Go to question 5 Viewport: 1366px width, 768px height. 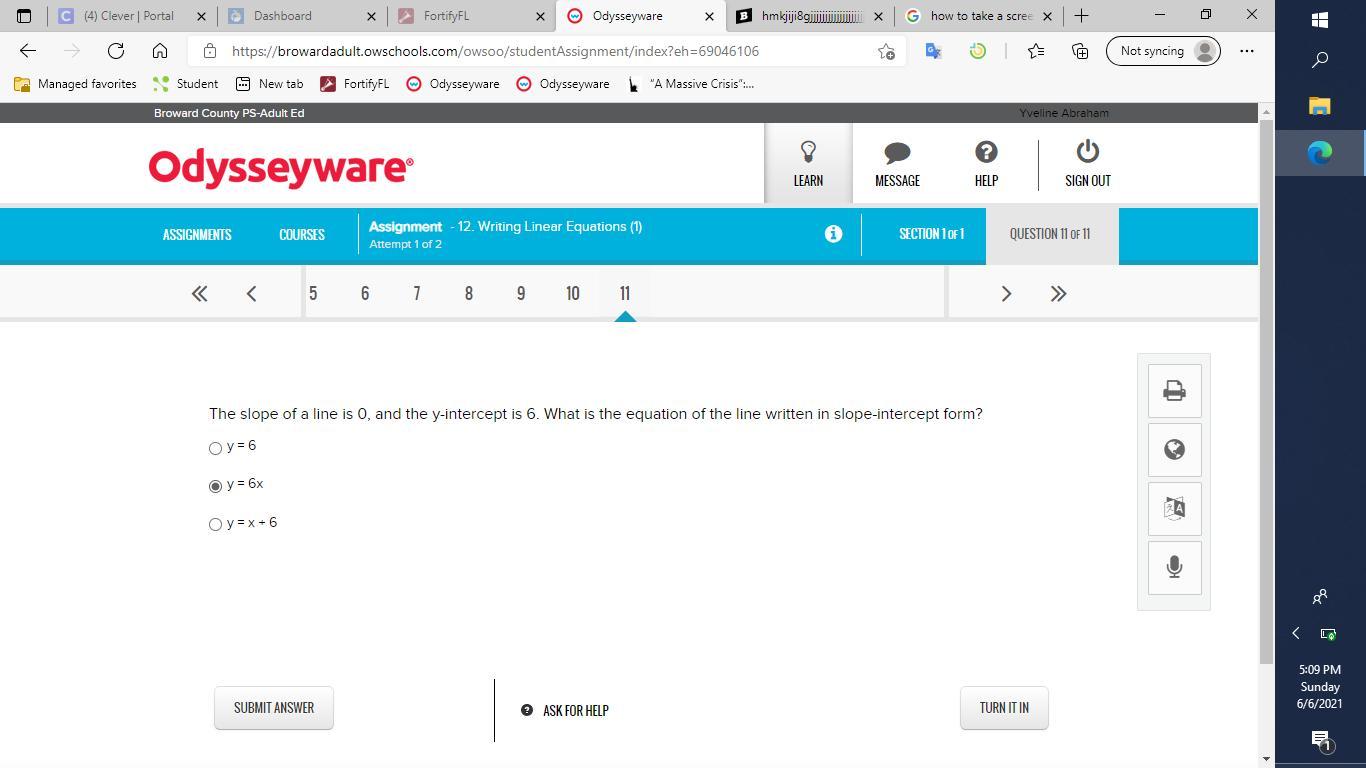[313, 293]
